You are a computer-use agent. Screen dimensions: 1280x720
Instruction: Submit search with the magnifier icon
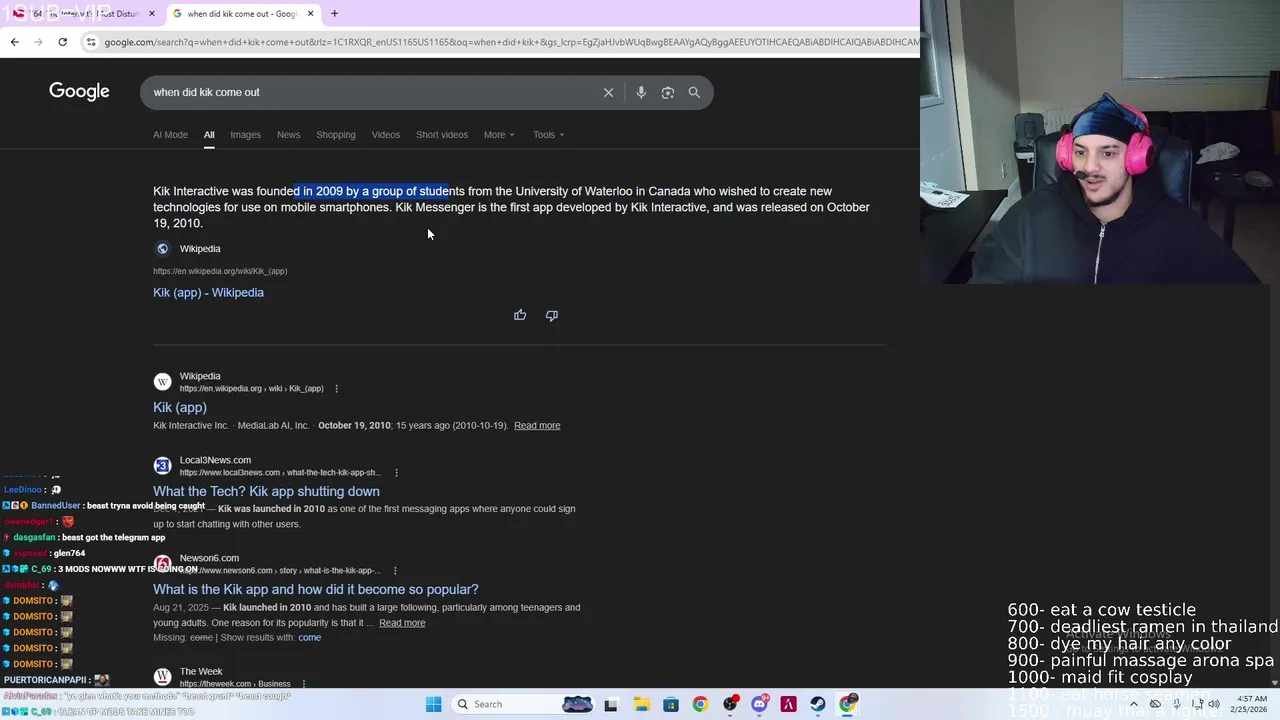tap(694, 92)
